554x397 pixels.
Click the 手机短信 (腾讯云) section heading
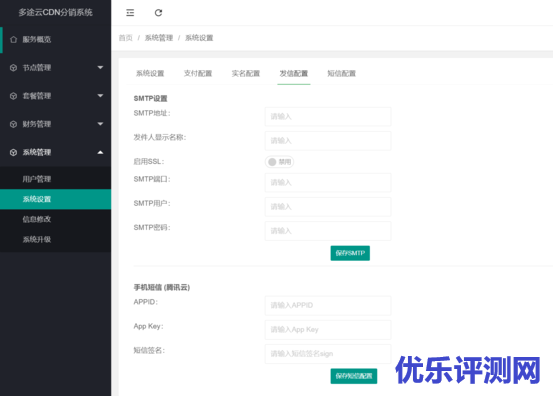point(162,288)
